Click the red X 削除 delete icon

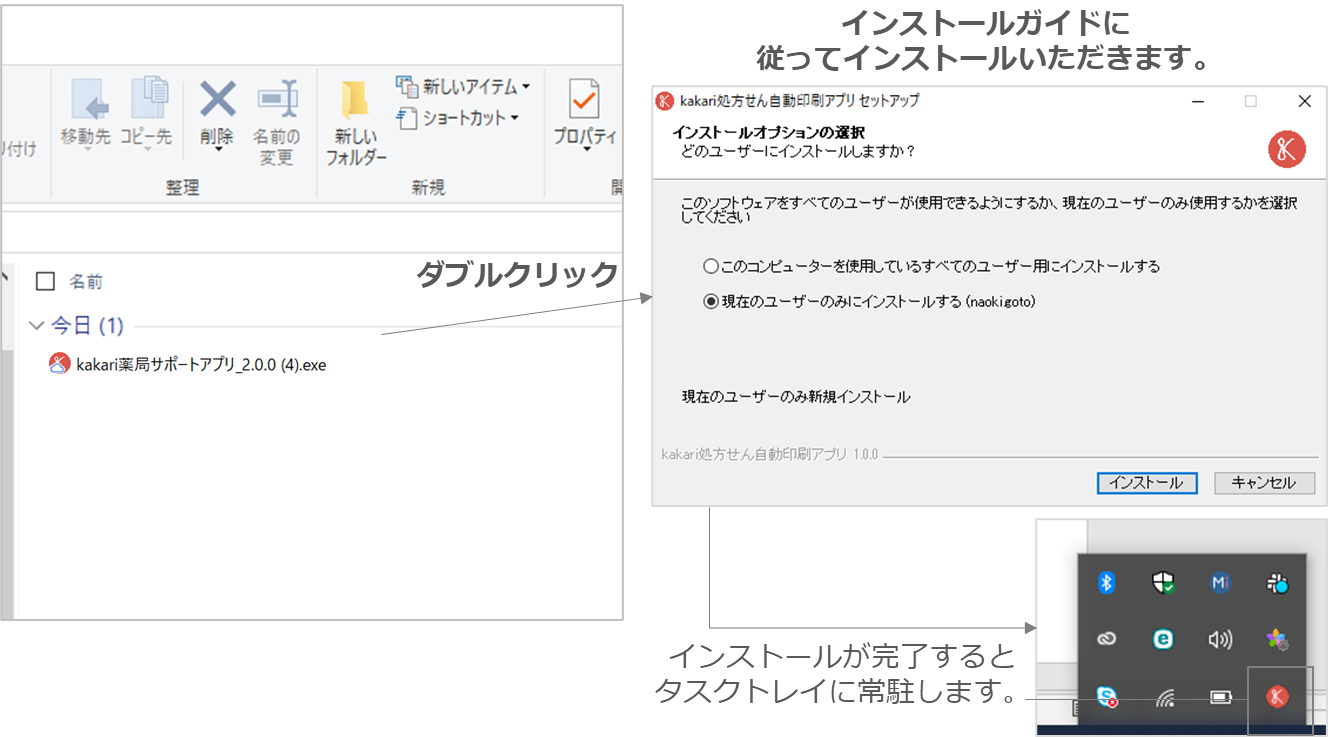(217, 99)
